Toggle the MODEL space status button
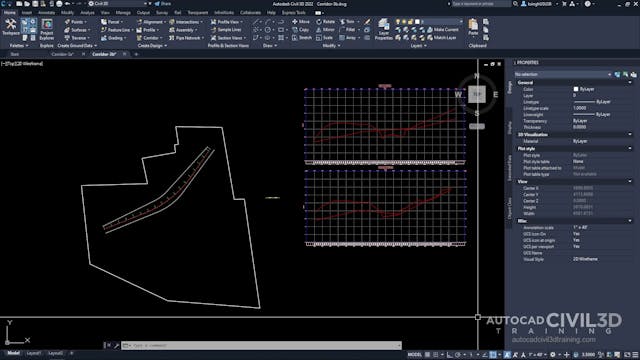Screen dimensions: 640x360 pyautogui.click(x=414, y=355)
